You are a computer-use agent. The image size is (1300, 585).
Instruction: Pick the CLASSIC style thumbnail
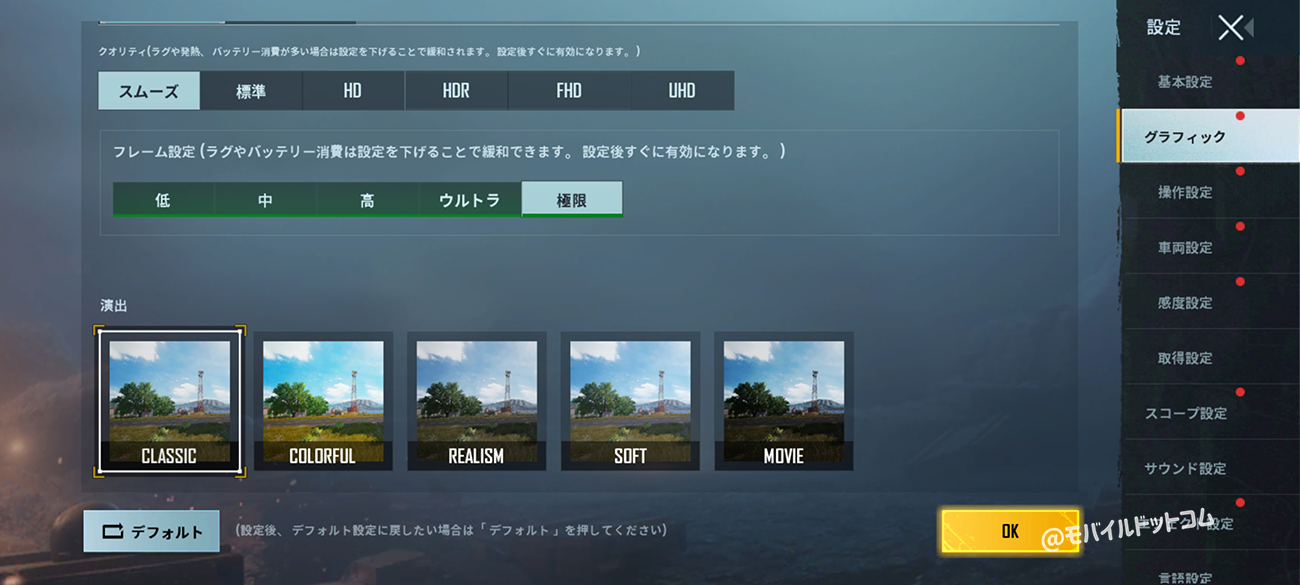(170, 401)
